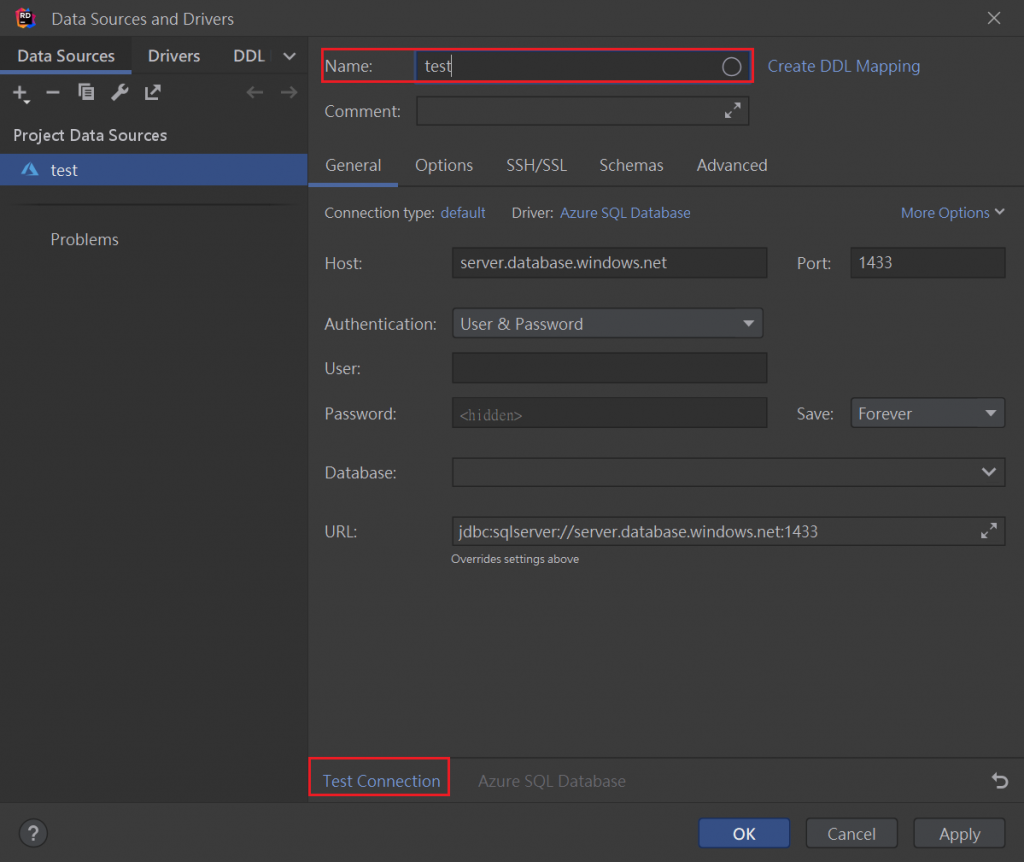Open the Schemas tab
Image resolution: width=1024 pixels, height=862 pixels.
[x=632, y=165]
